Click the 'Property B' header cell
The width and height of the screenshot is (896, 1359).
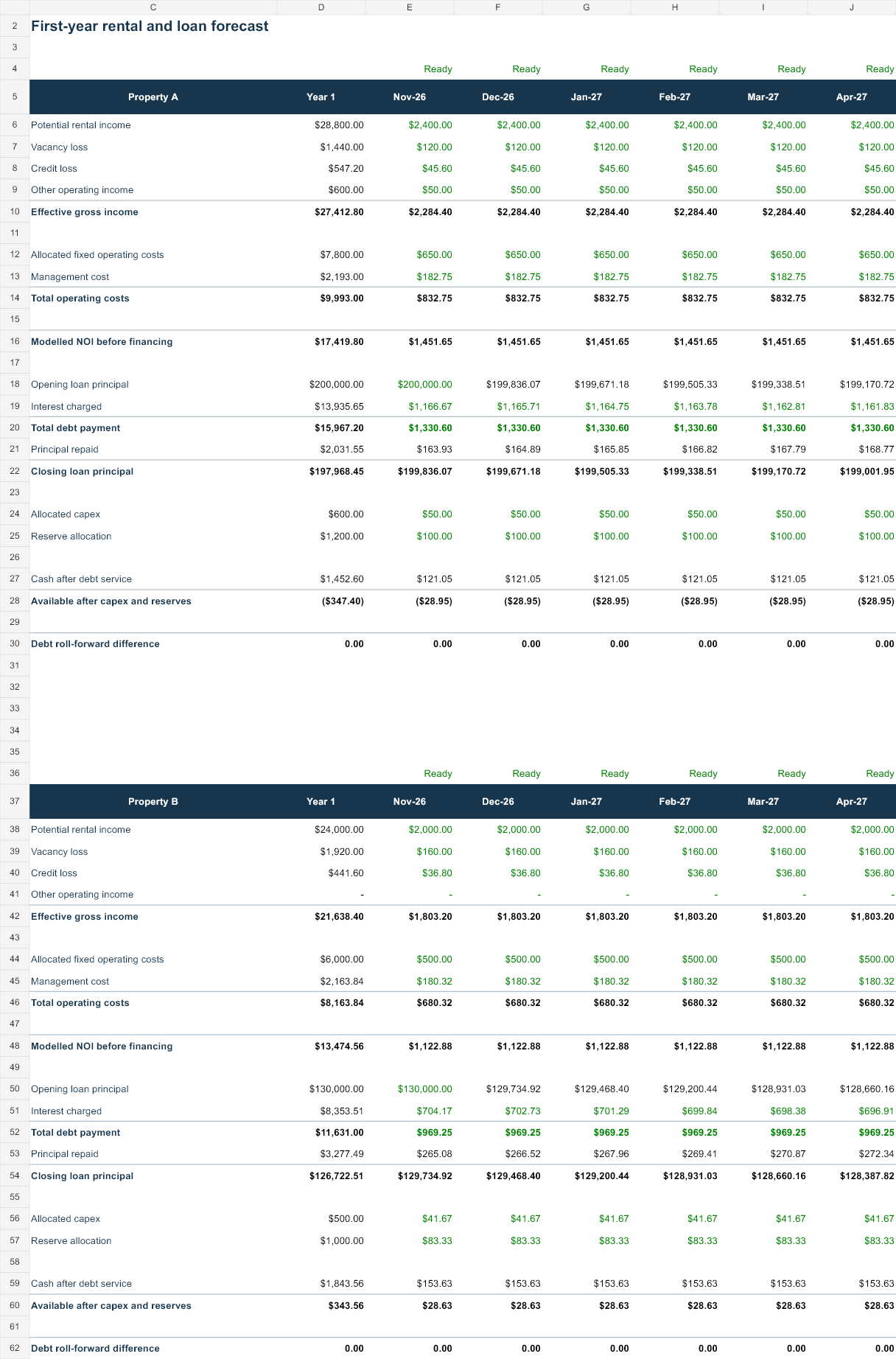click(153, 801)
